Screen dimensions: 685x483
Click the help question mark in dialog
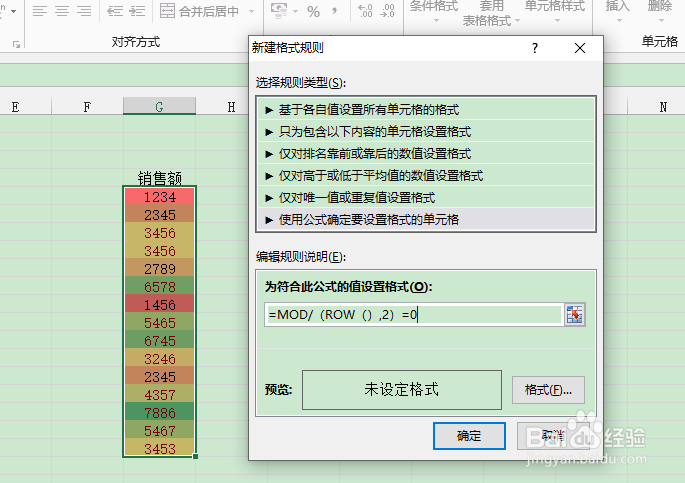pyautogui.click(x=535, y=48)
